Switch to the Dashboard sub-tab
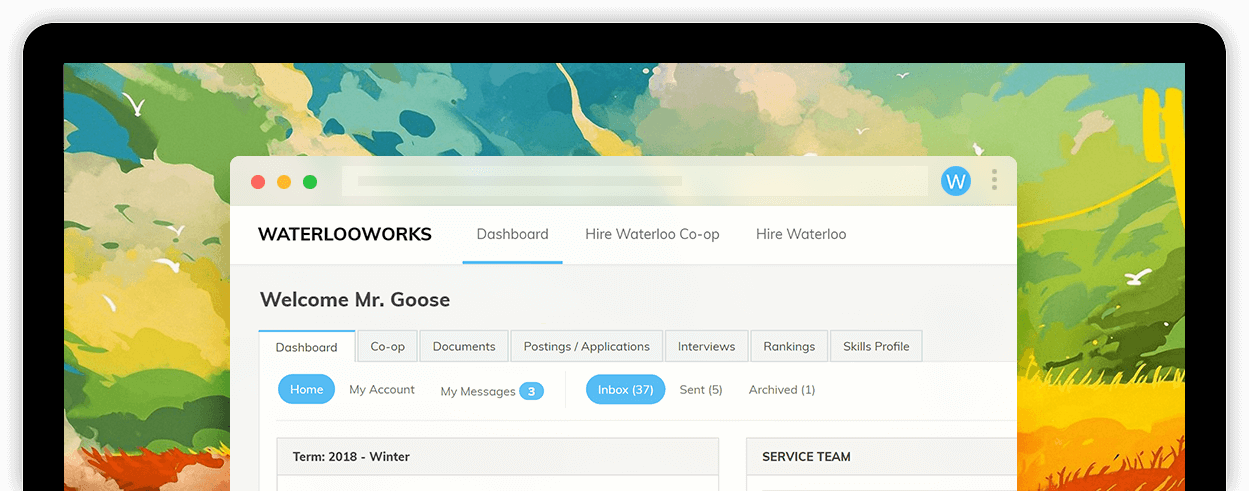 pyautogui.click(x=306, y=347)
